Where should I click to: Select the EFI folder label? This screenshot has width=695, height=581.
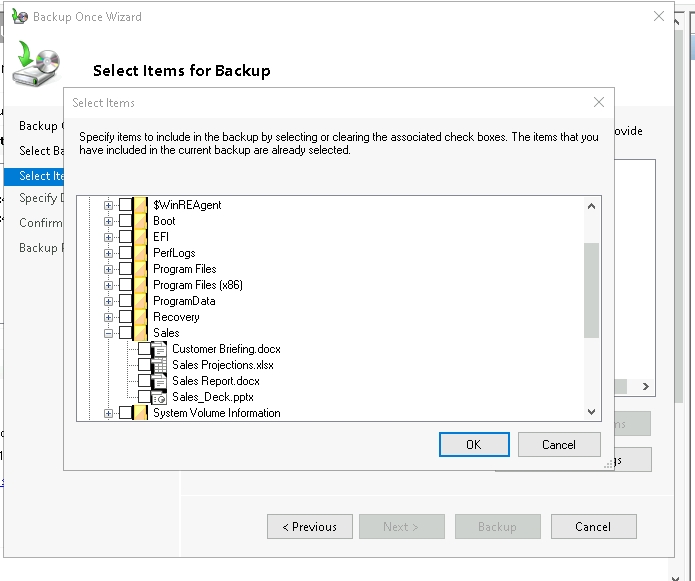tap(161, 237)
